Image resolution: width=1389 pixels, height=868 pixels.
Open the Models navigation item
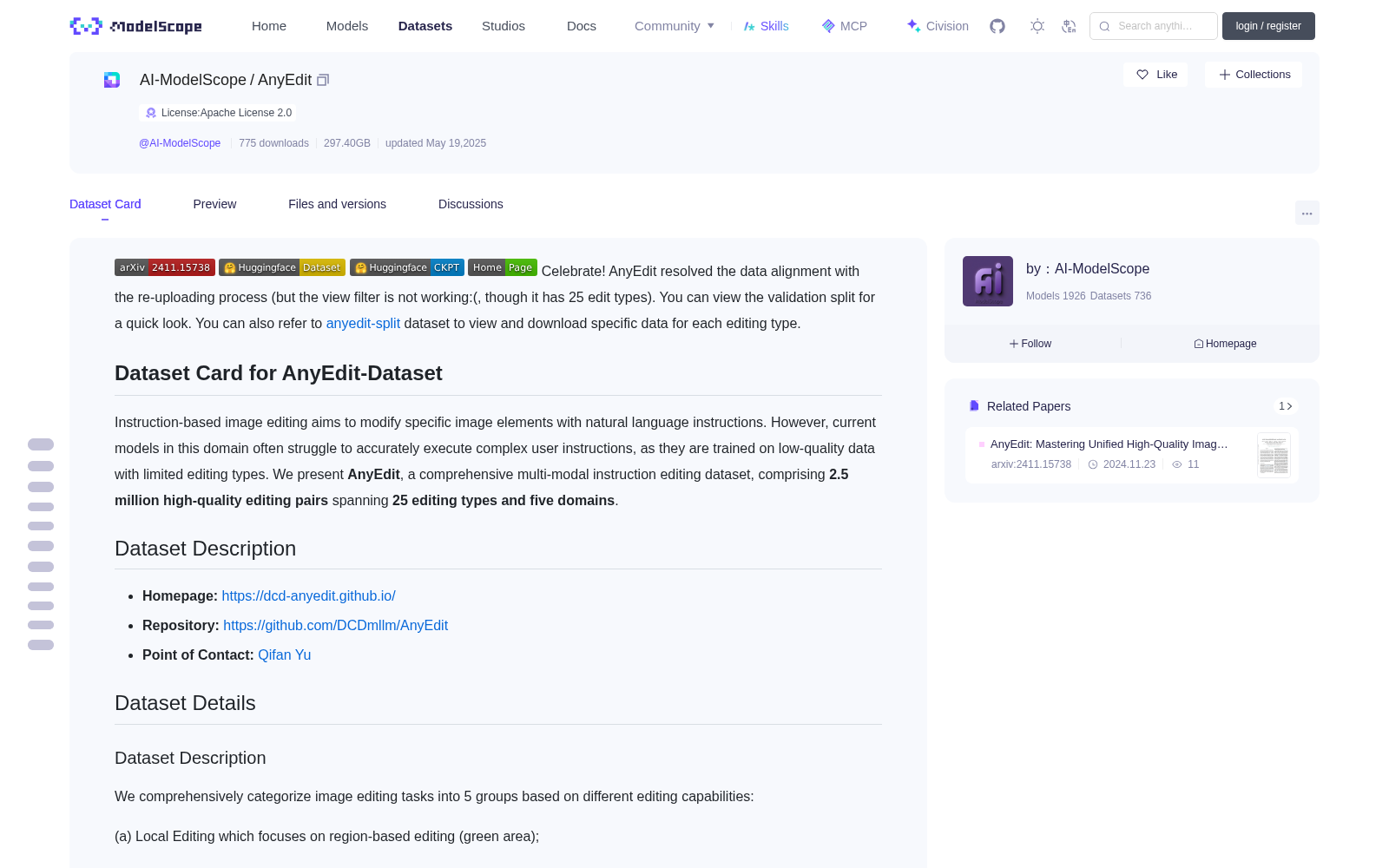347,26
